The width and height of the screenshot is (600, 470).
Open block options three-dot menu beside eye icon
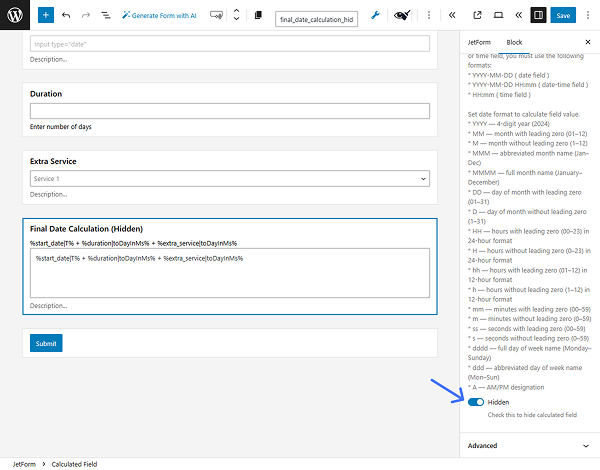click(429, 15)
